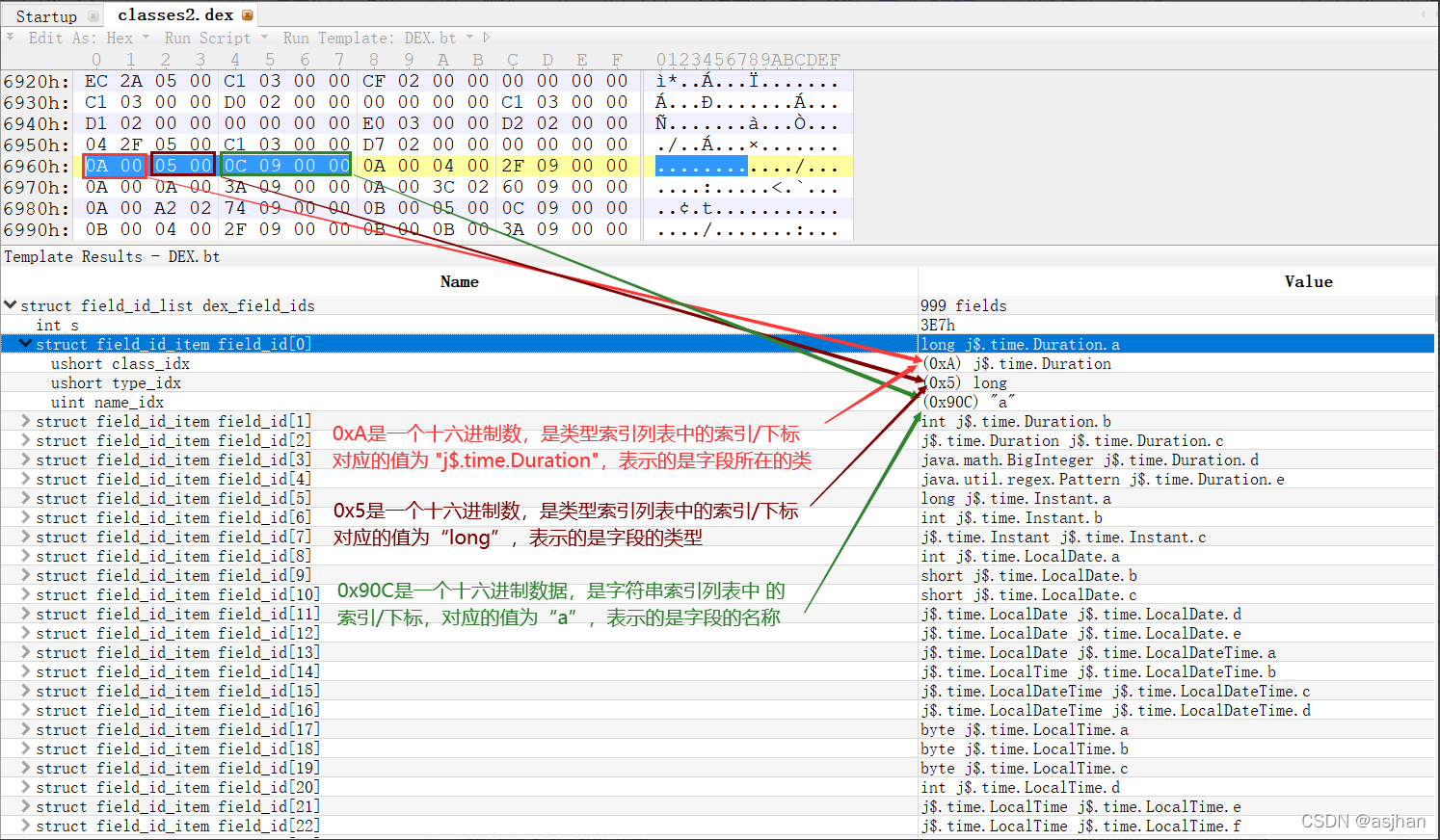
Task: Click value 'long j$.time.Instant.a'
Action: coord(1016,498)
